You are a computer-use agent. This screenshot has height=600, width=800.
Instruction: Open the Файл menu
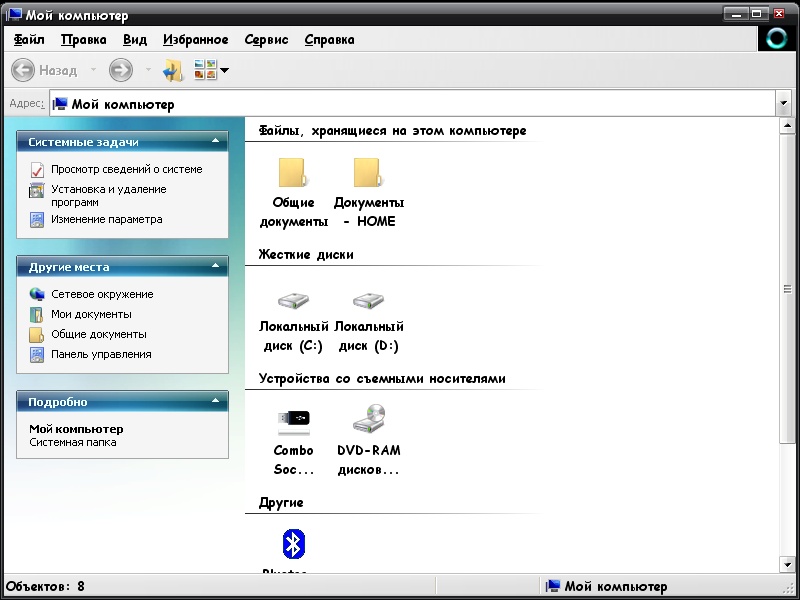(29, 40)
